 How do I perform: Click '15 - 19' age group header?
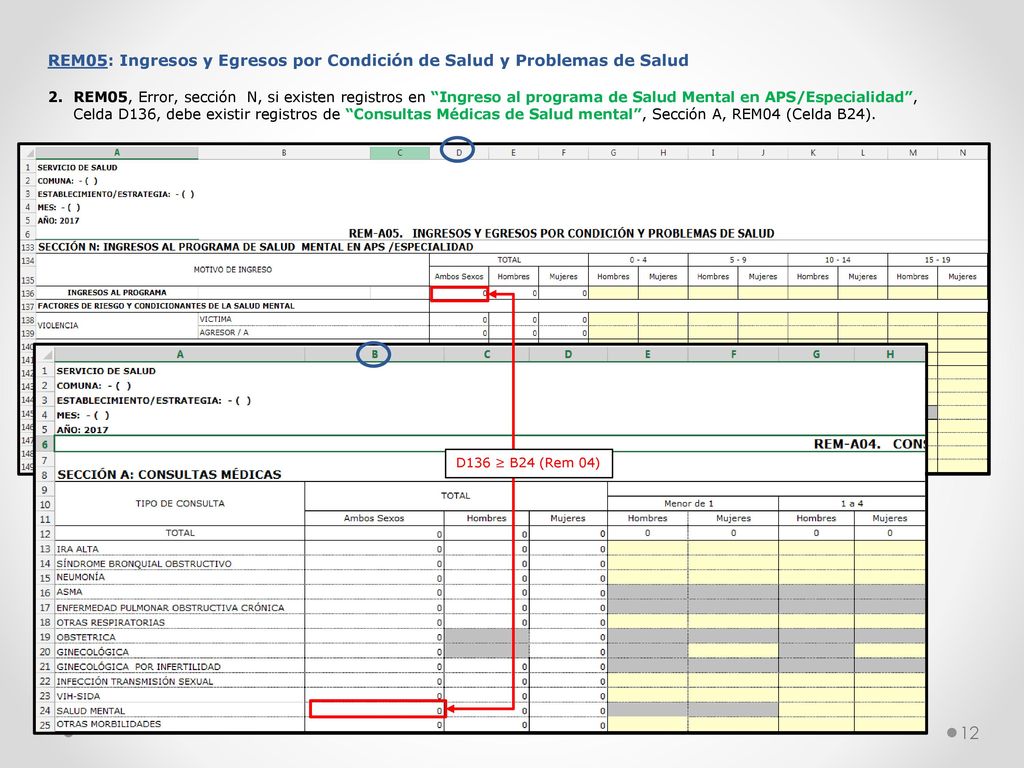937,260
